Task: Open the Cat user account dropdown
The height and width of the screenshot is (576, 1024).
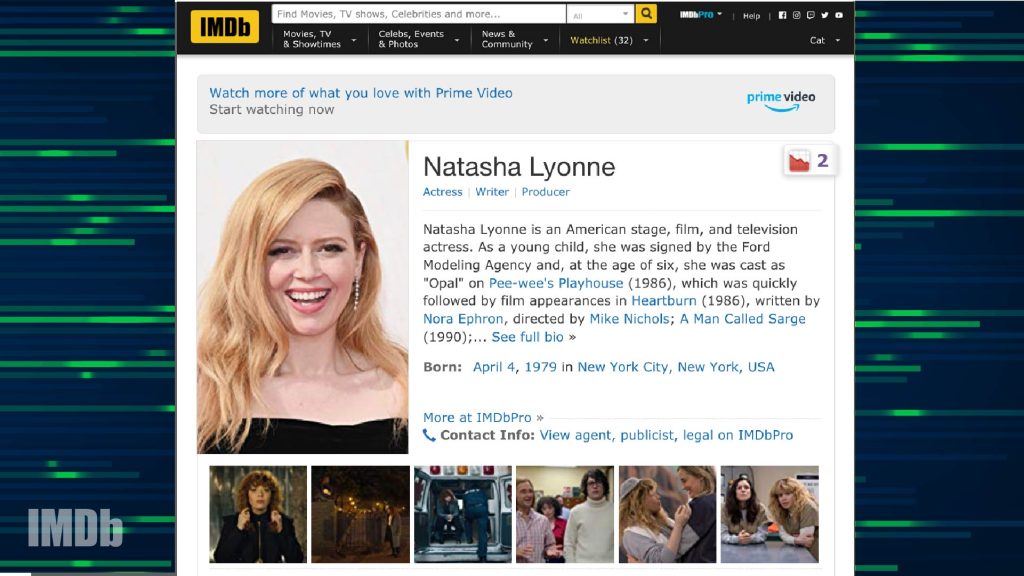Action: [x=825, y=40]
